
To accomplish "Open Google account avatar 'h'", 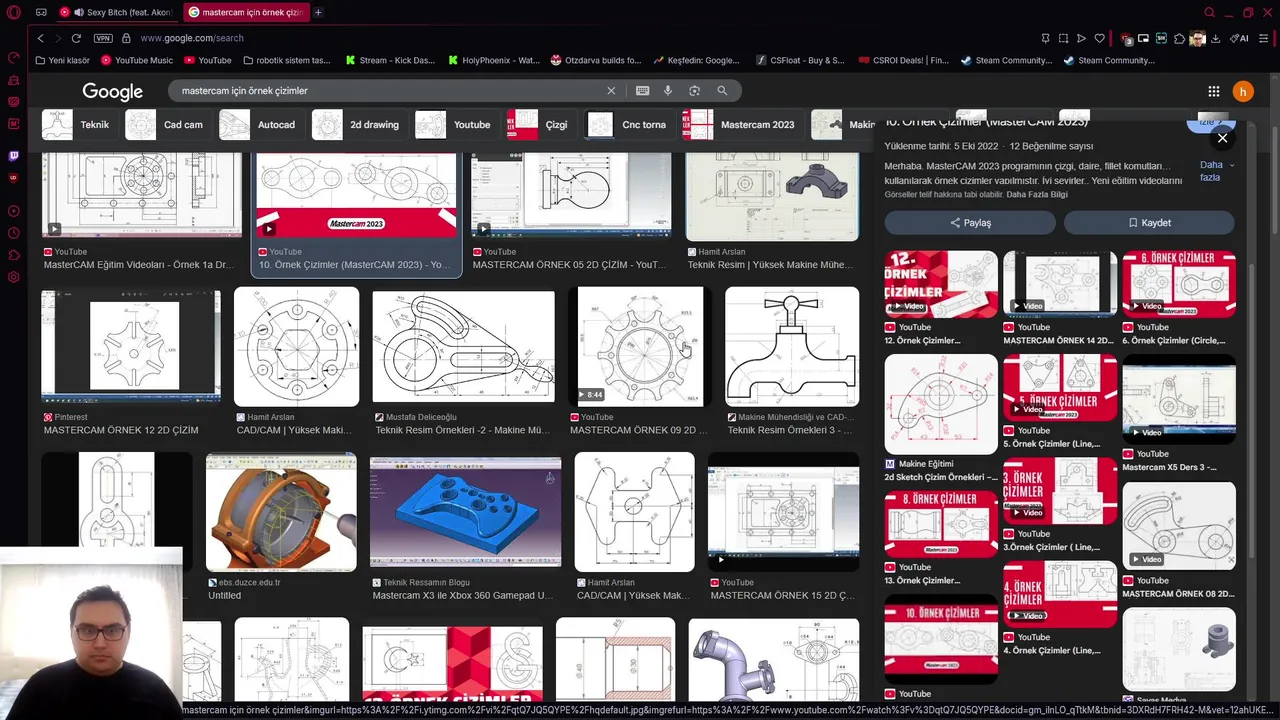I will pos(1243,91).
